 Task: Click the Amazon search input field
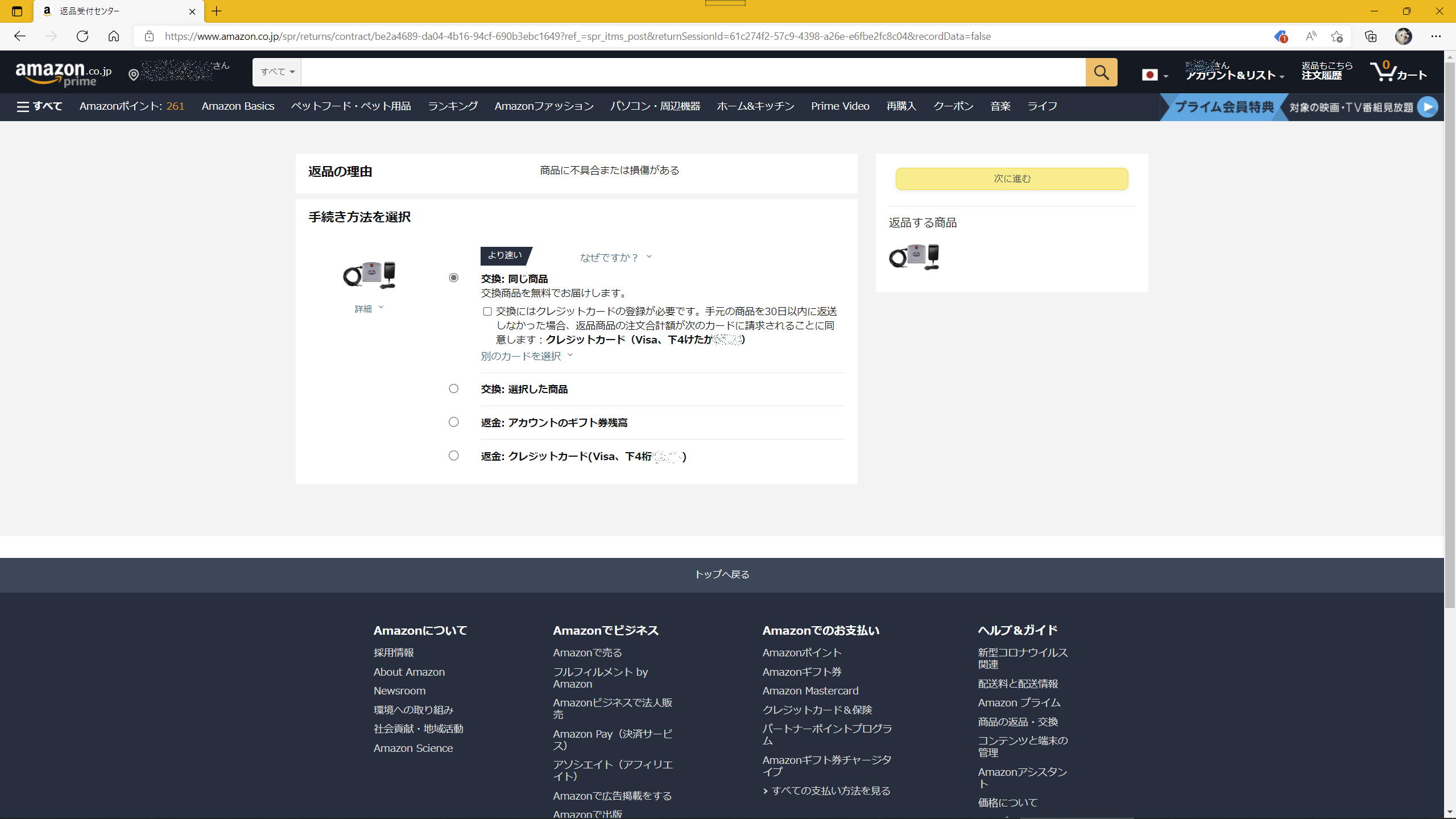click(693, 72)
